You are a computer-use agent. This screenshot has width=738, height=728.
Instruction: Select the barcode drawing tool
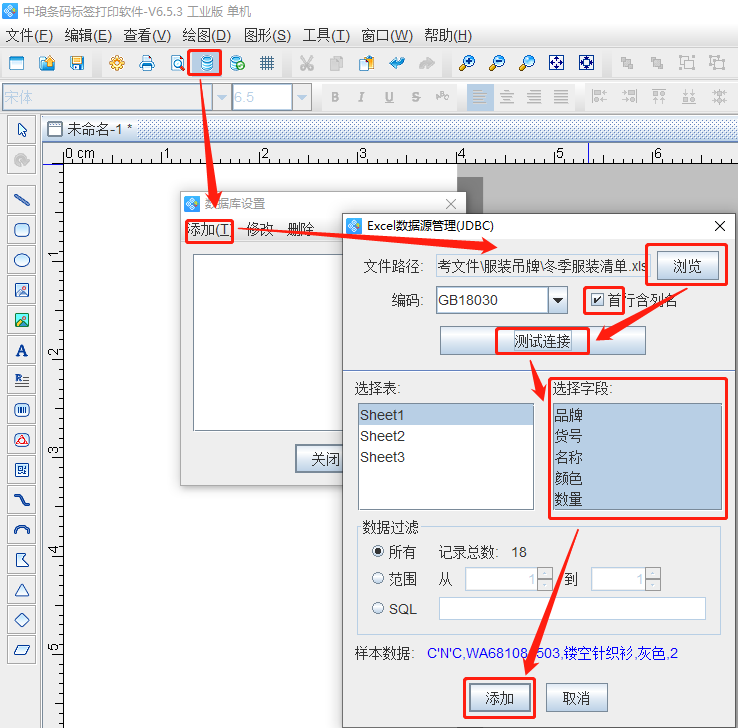[21, 410]
